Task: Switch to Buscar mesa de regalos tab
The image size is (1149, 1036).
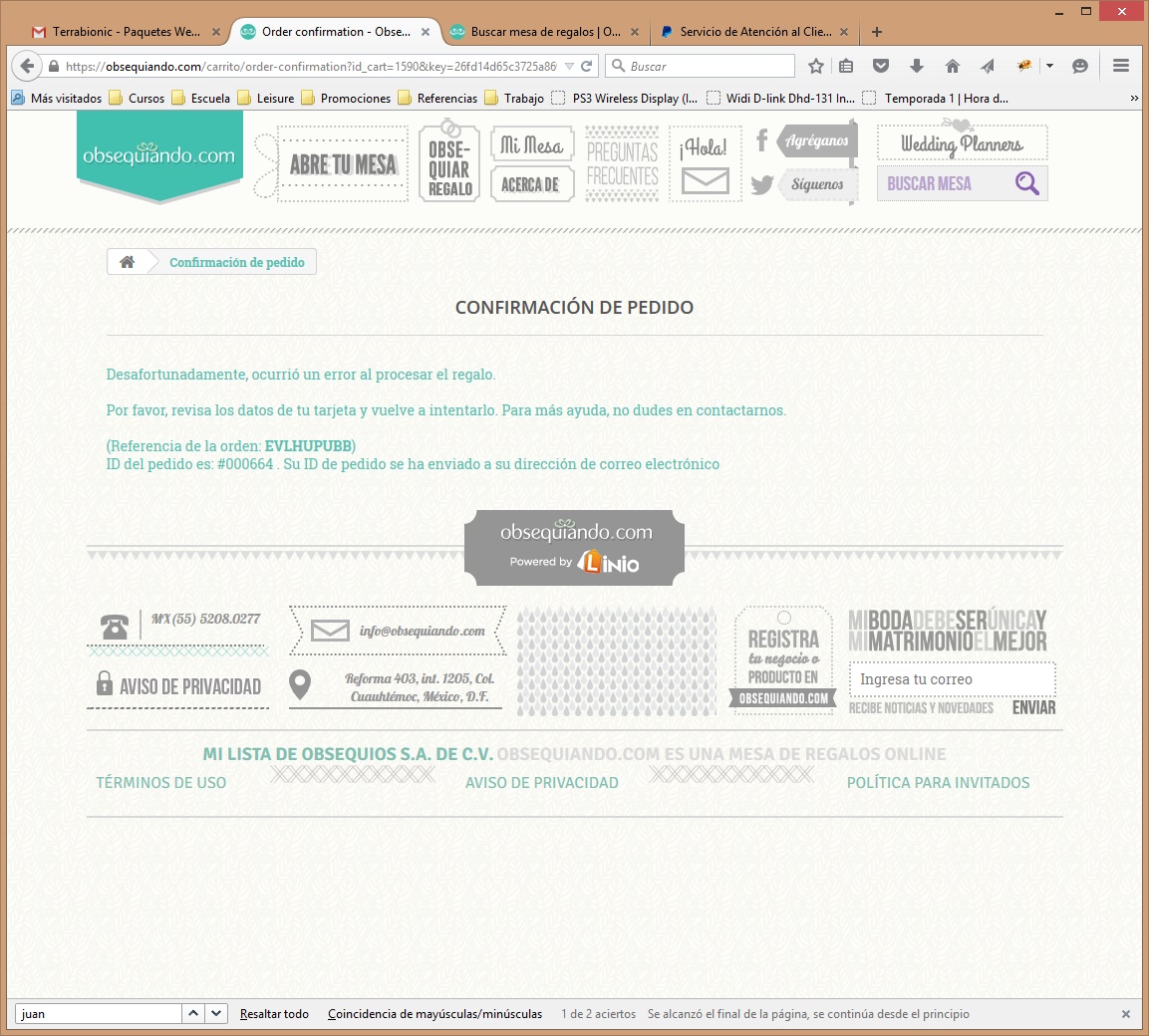Action: click(545, 32)
